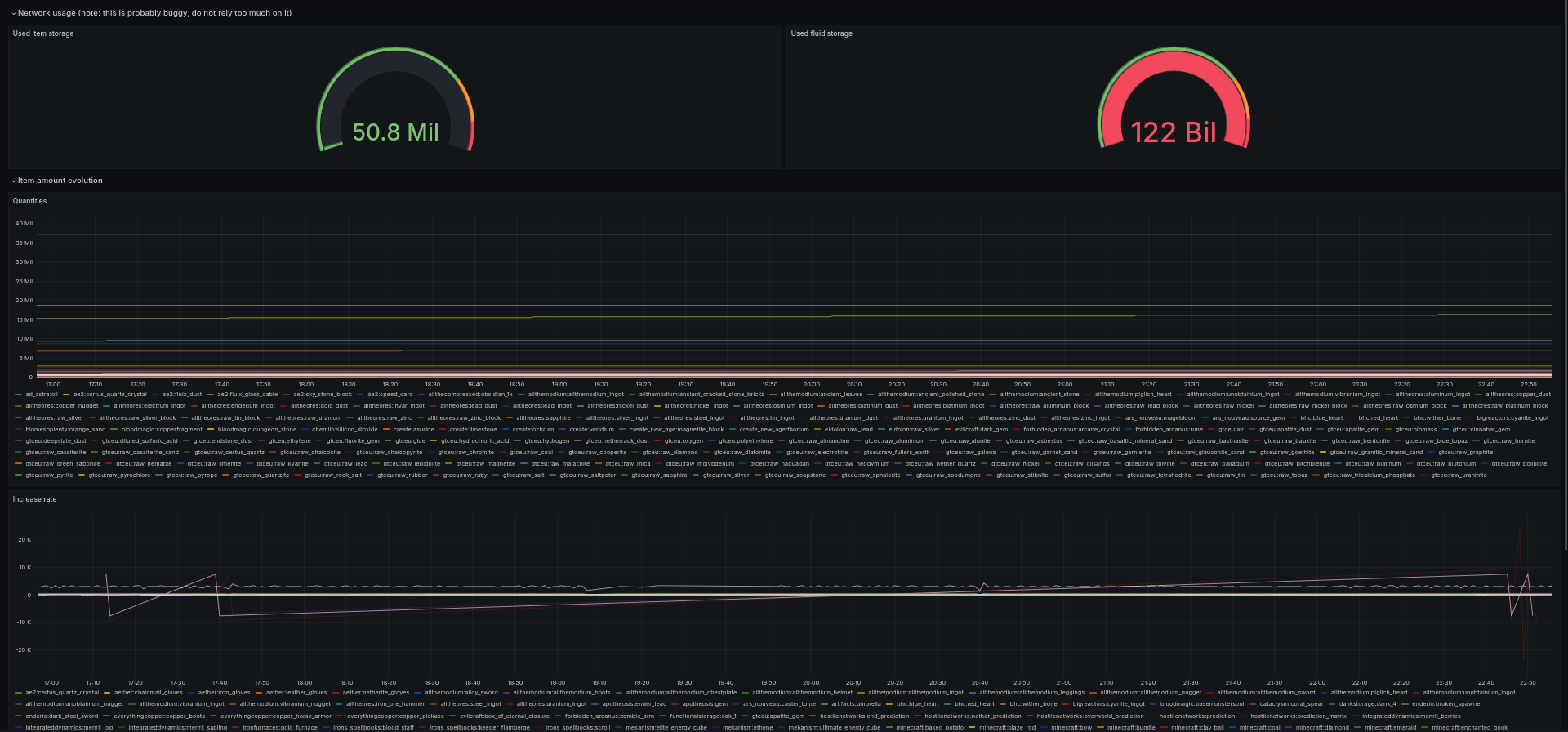
Task: Click gtceu:raw_pyrochlore legend label
Action: pyautogui.click(x=119, y=475)
